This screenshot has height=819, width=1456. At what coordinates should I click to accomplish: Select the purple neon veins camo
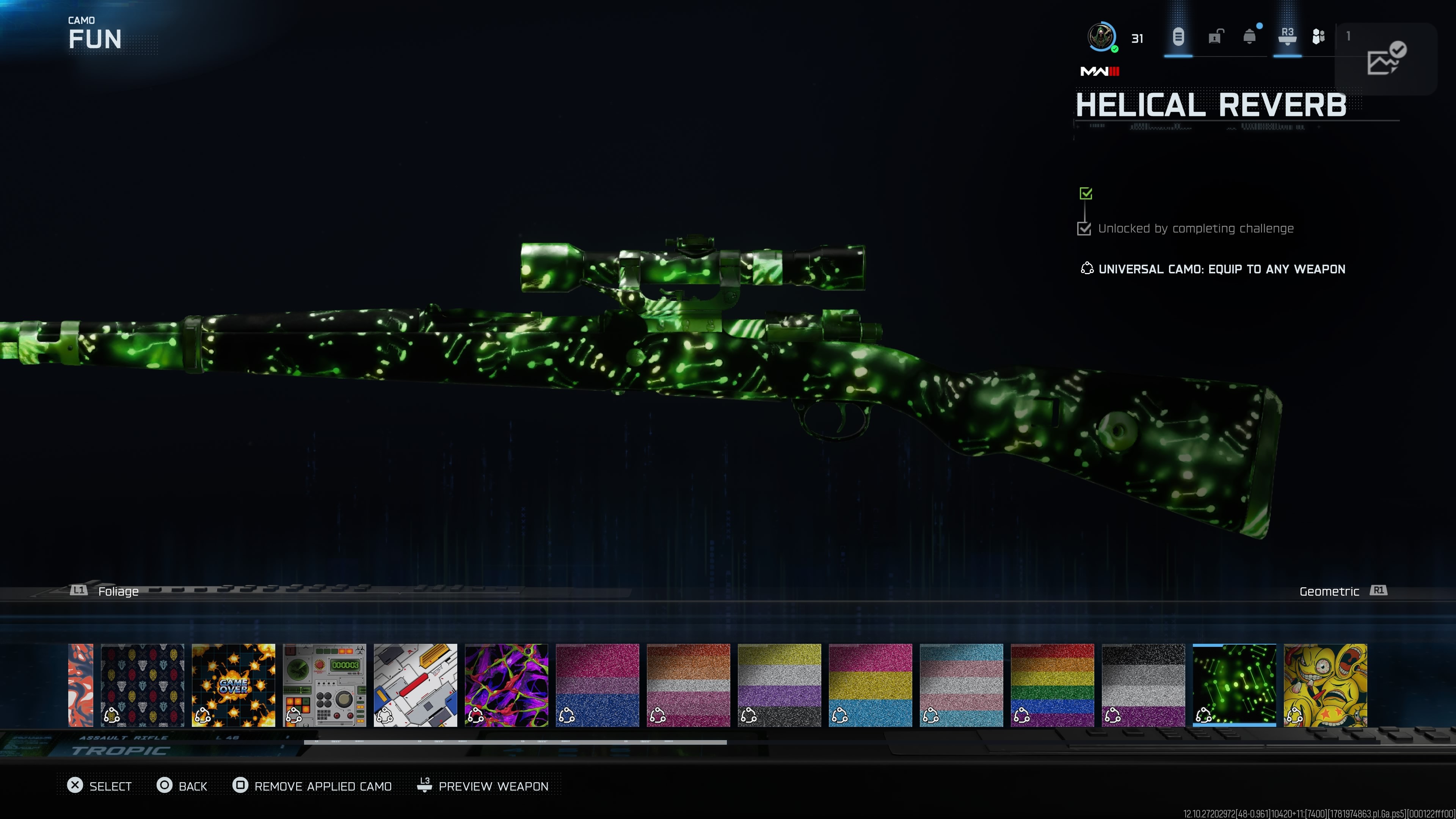(507, 685)
